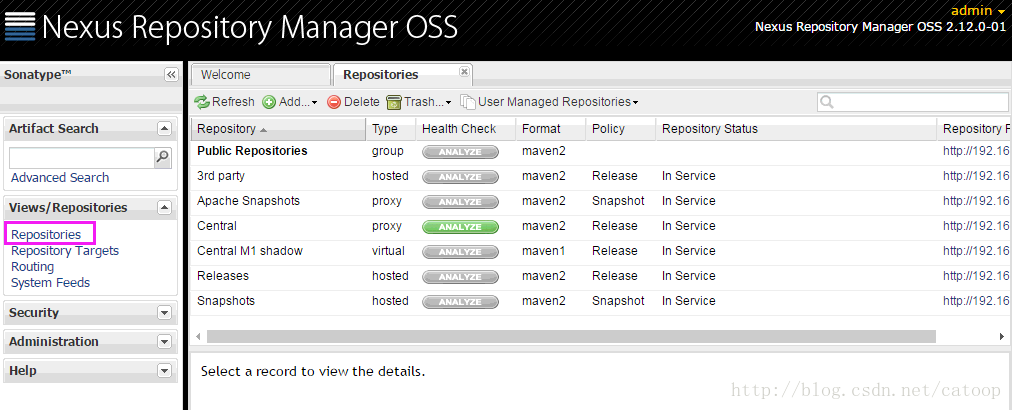Click the green ANALYZE button for Central
Viewport: 1012px width, 410px height.
point(460,227)
